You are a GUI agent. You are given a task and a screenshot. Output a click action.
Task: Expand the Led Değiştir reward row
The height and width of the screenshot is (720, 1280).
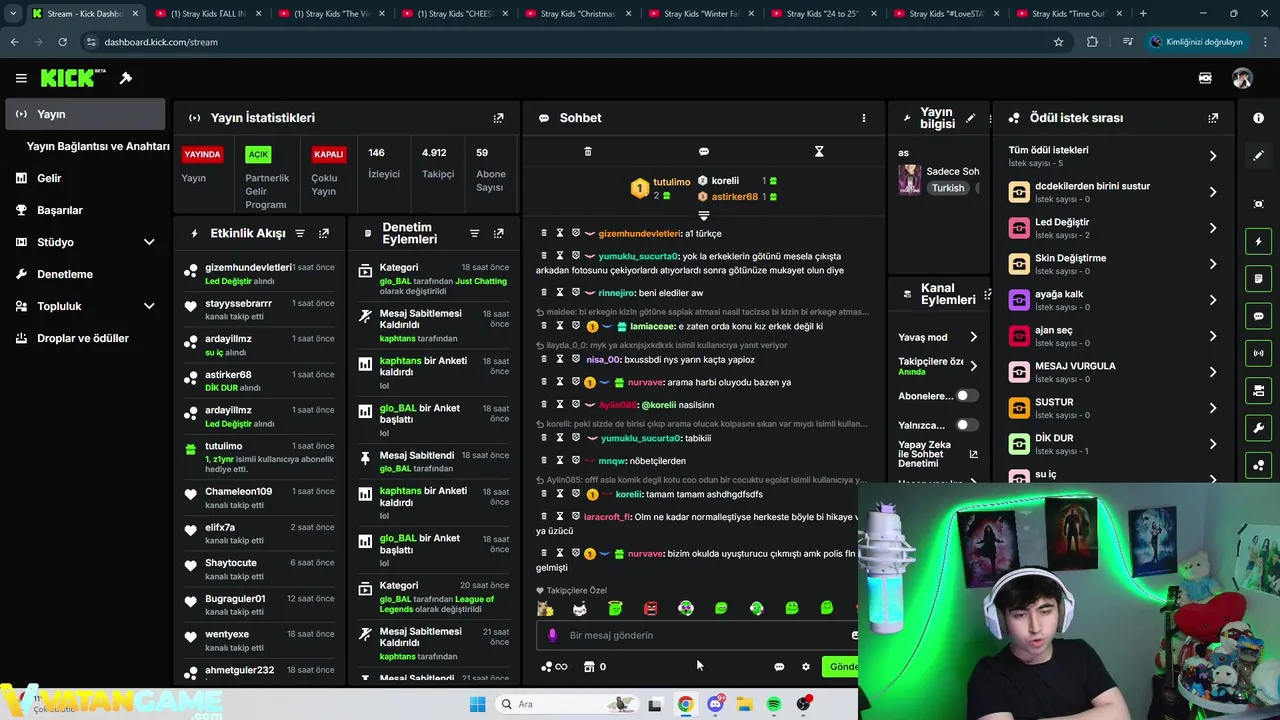(x=1213, y=228)
